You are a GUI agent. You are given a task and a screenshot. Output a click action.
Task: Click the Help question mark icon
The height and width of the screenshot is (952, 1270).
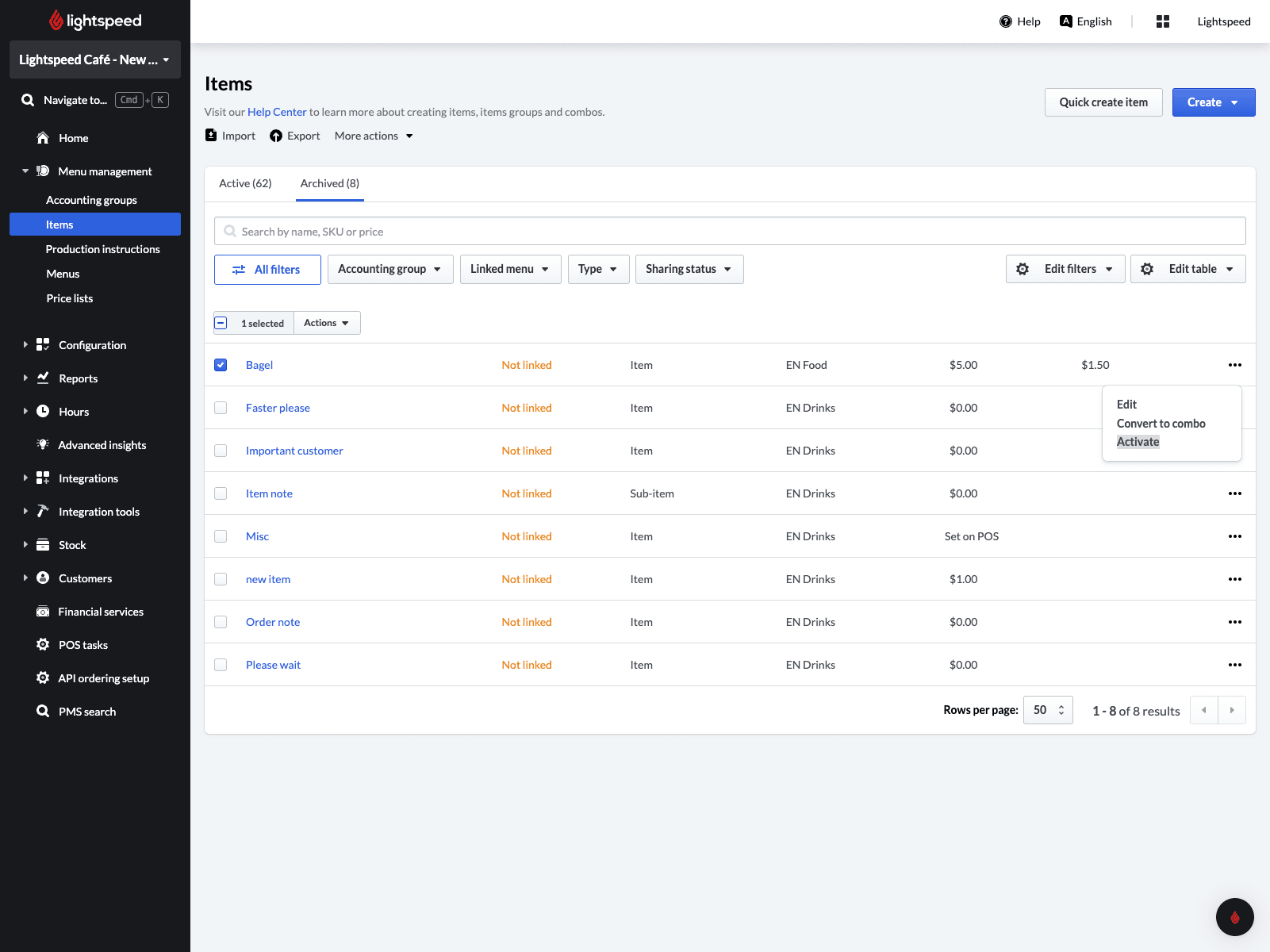click(1006, 21)
